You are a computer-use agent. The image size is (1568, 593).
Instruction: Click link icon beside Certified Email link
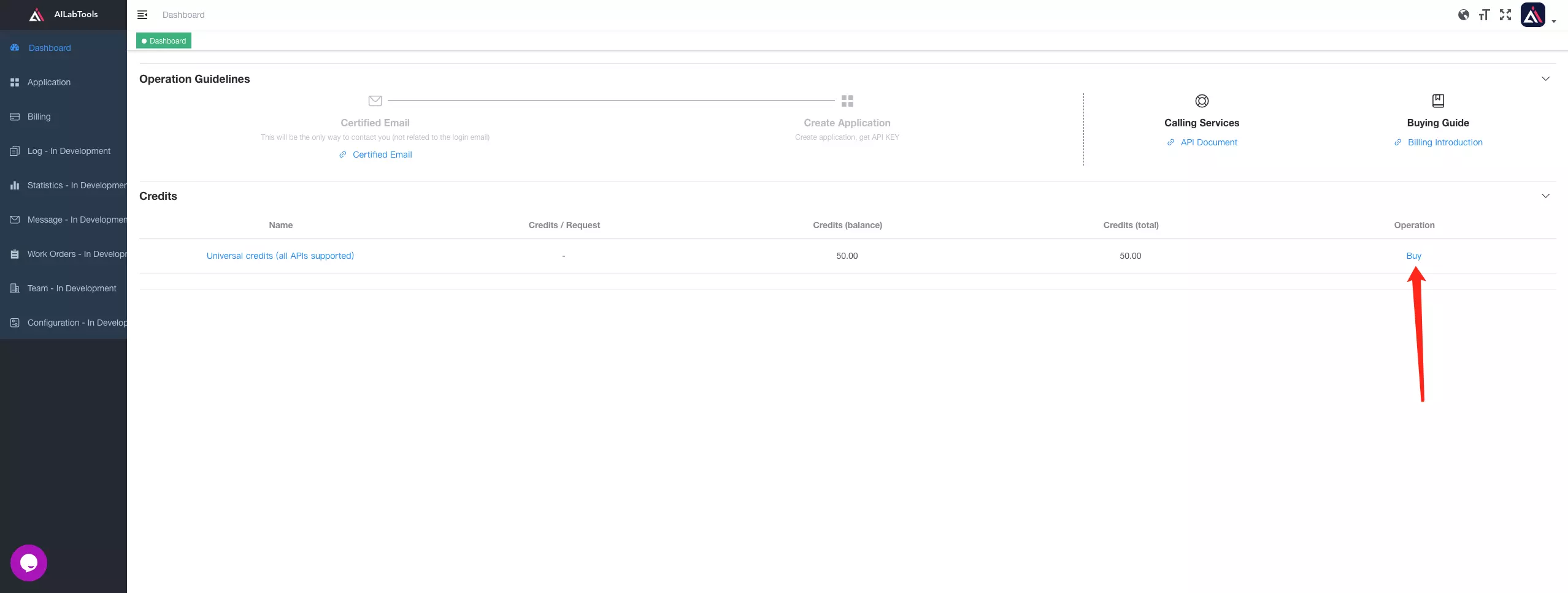(x=343, y=155)
